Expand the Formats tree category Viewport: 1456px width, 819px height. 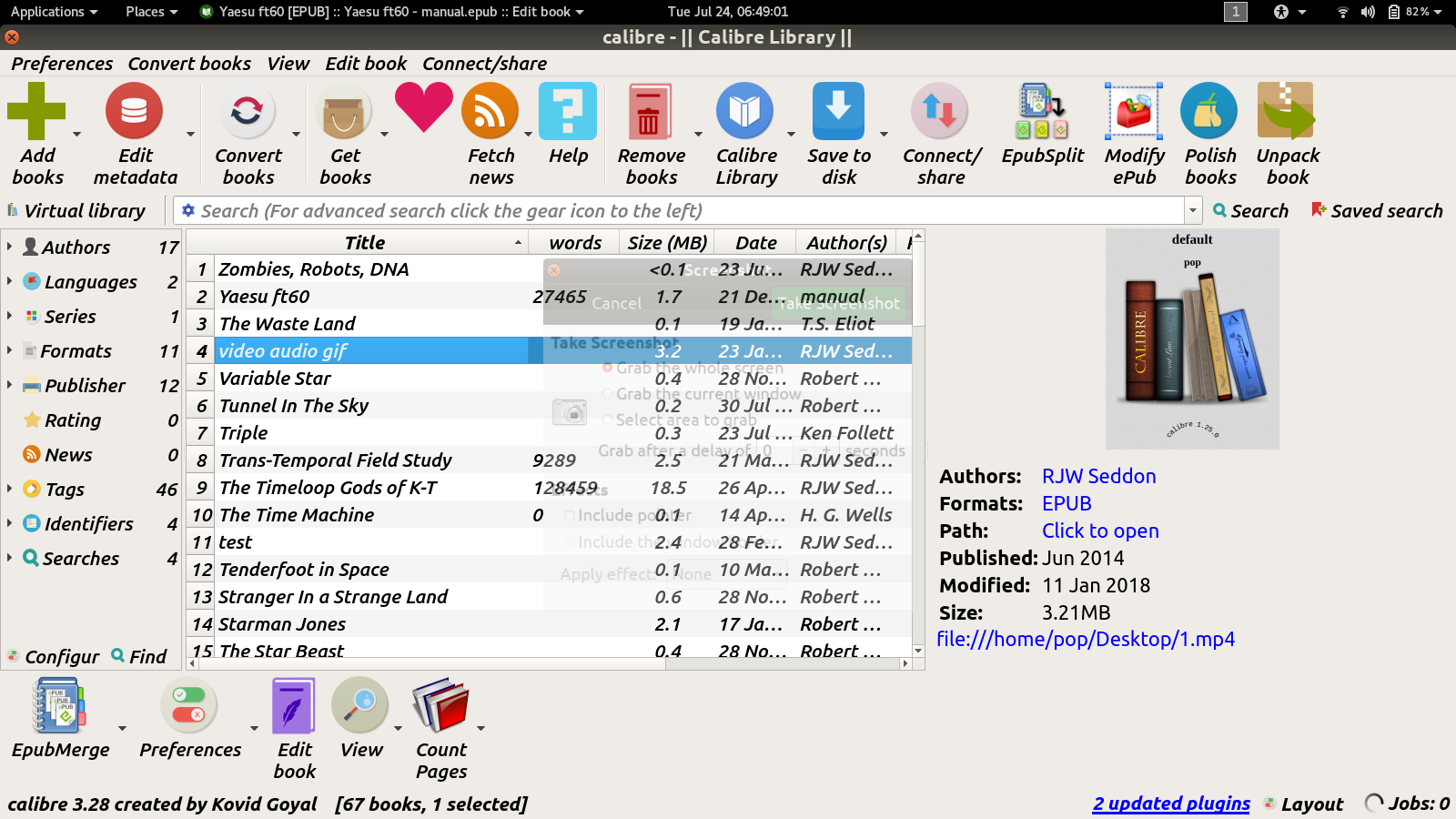[9, 350]
